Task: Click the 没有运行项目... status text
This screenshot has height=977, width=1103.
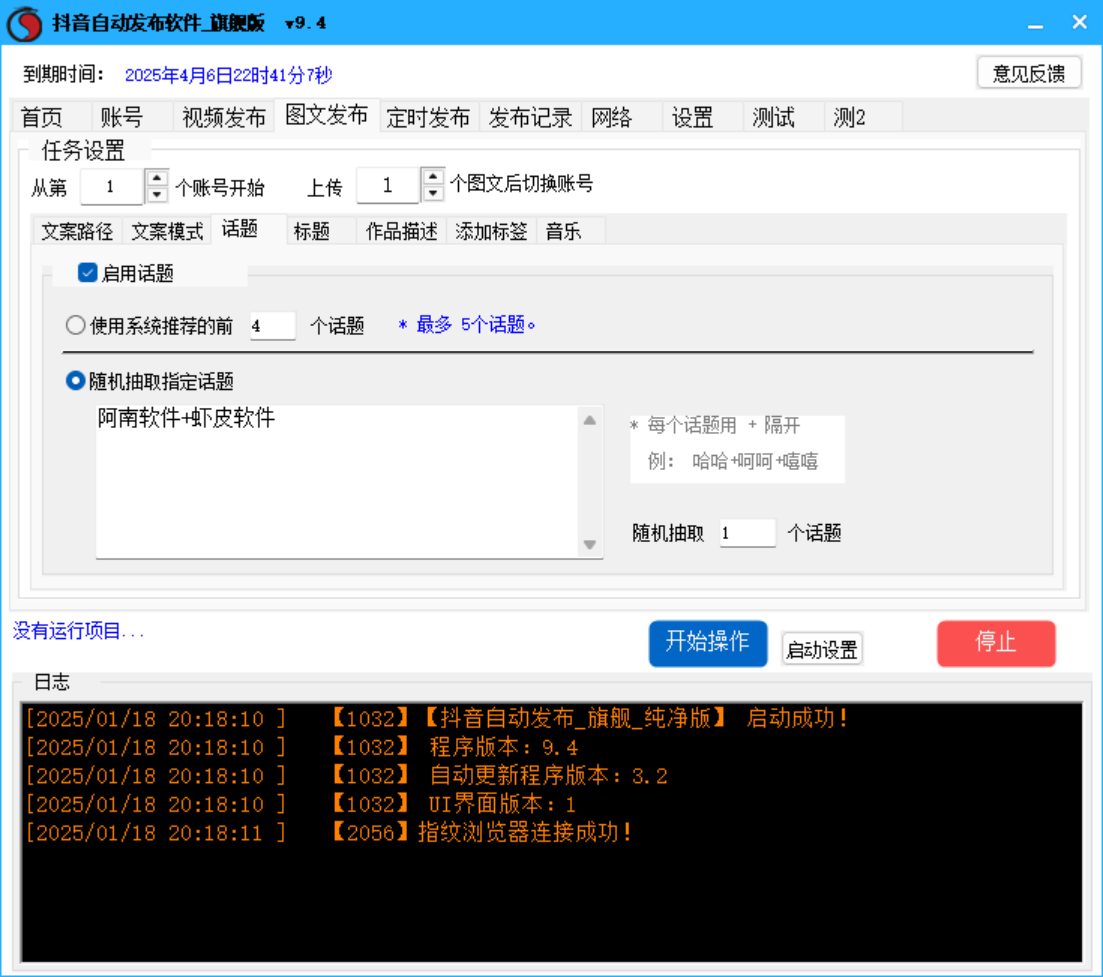Action: click(78, 631)
